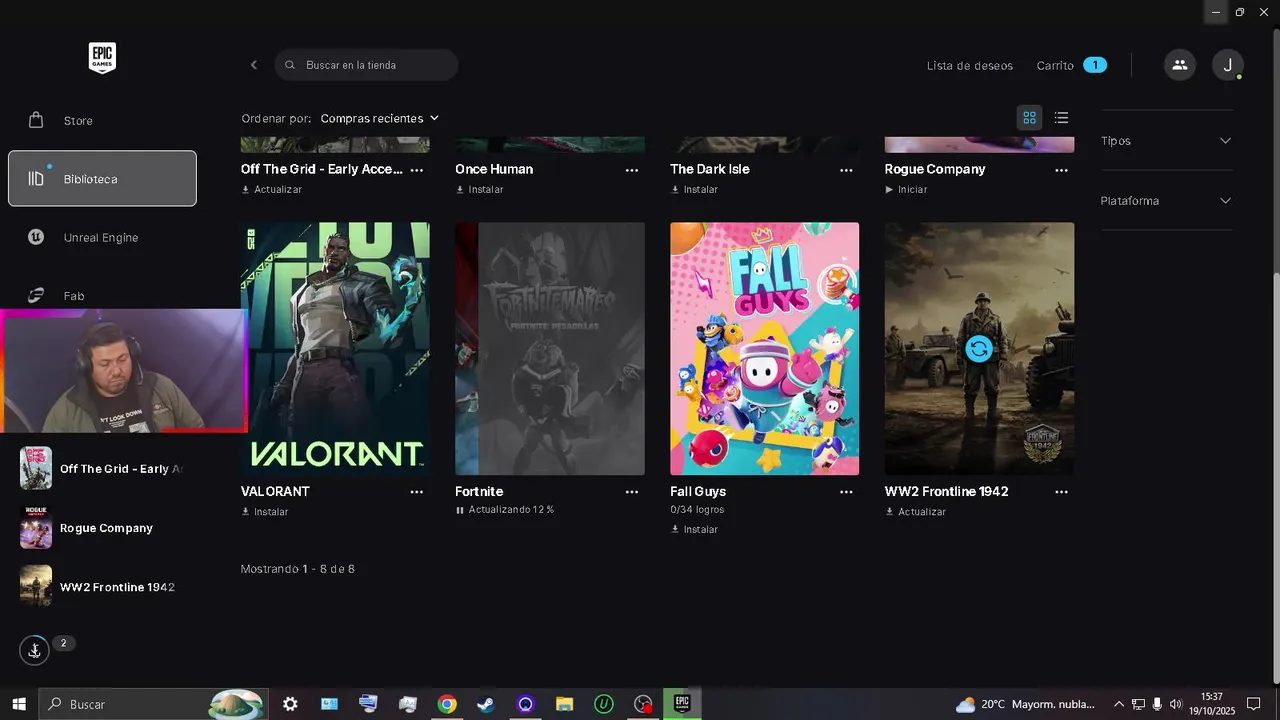This screenshot has height=720, width=1280.
Task: Click Actualizar under Off The Grid
Action: 271,189
